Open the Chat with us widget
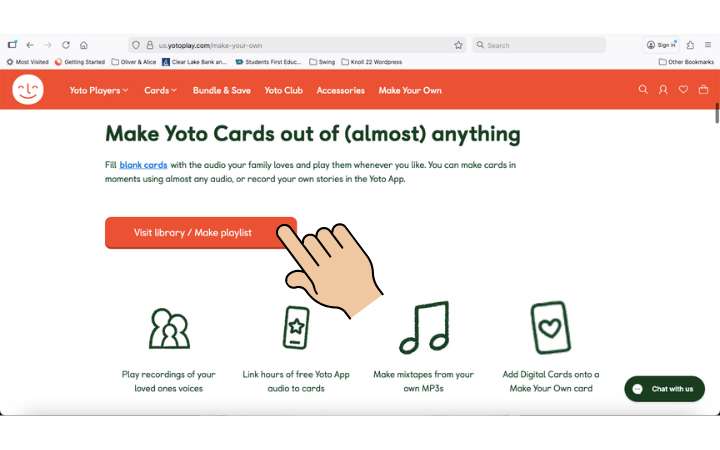Screen dimensions: 720x450 pos(664,389)
